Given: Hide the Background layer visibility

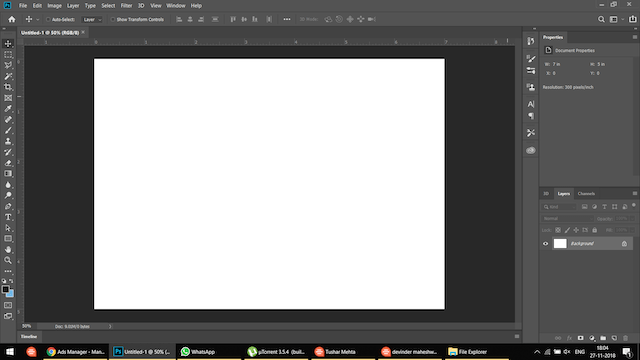Looking at the screenshot, I should coord(545,244).
